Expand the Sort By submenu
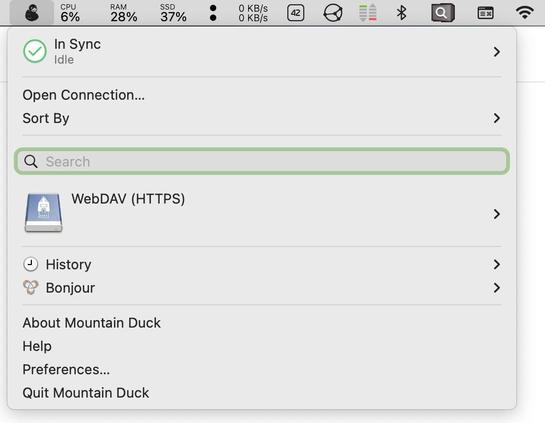Screen dimensions: 545x423 262,119
